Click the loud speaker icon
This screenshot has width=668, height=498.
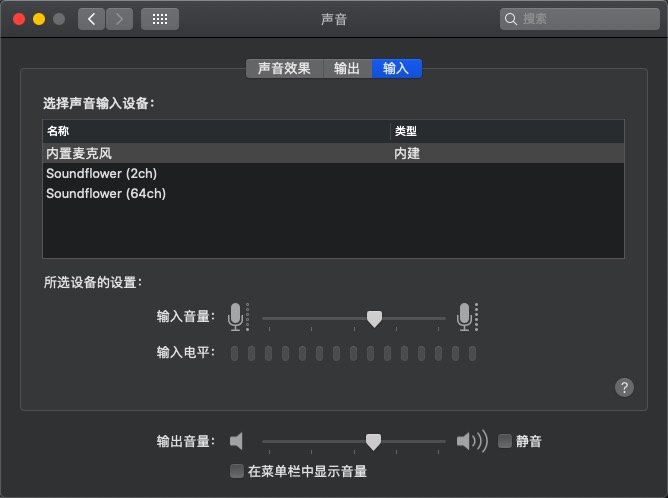[x=472, y=441]
